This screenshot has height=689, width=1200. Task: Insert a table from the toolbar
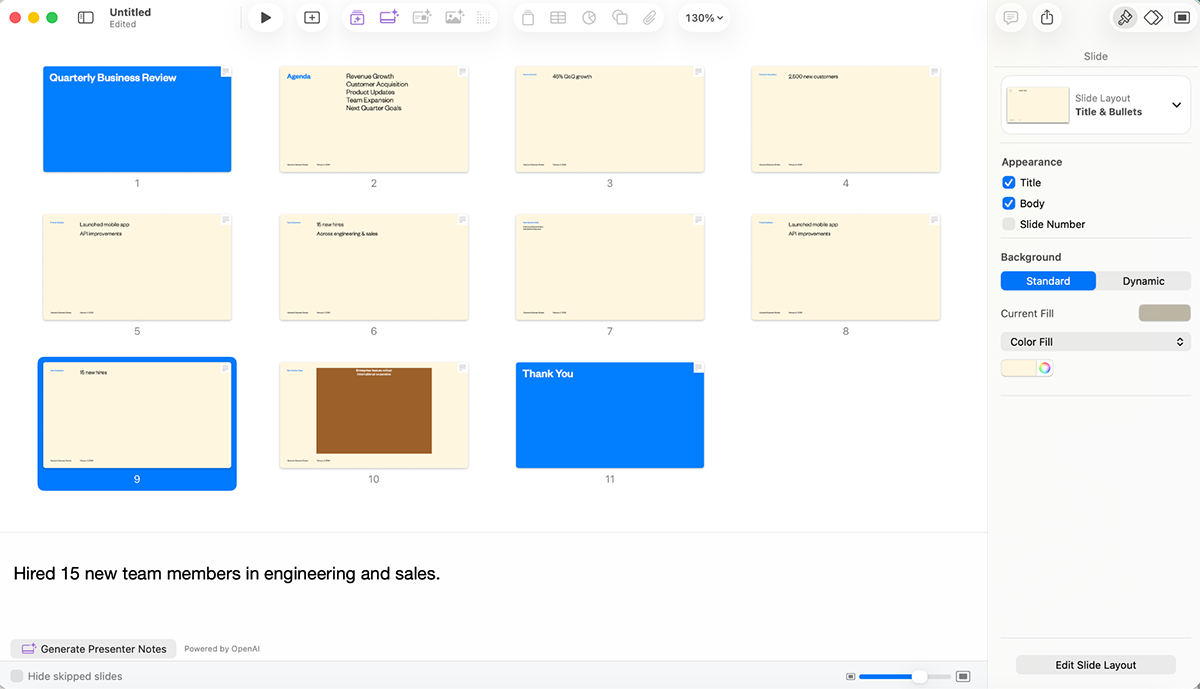point(558,17)
